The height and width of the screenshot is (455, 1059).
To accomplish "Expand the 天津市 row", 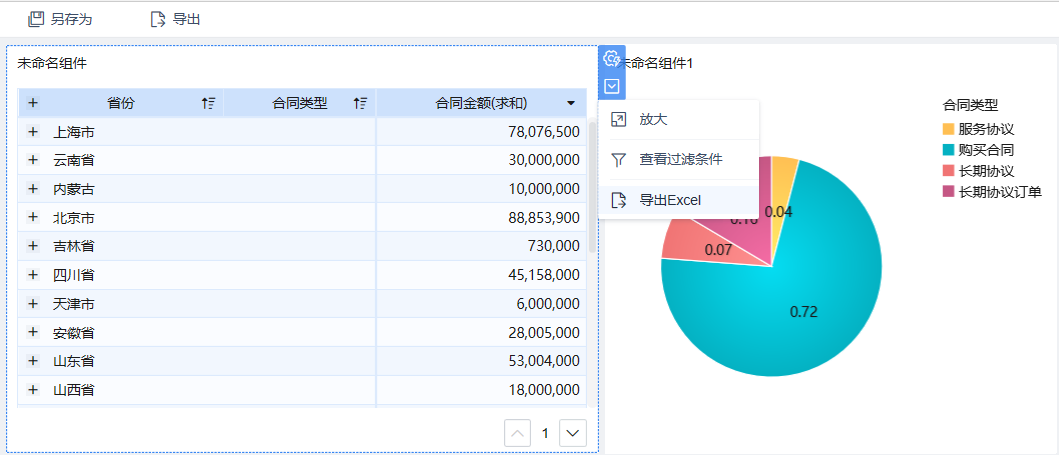I will [32, 304].
